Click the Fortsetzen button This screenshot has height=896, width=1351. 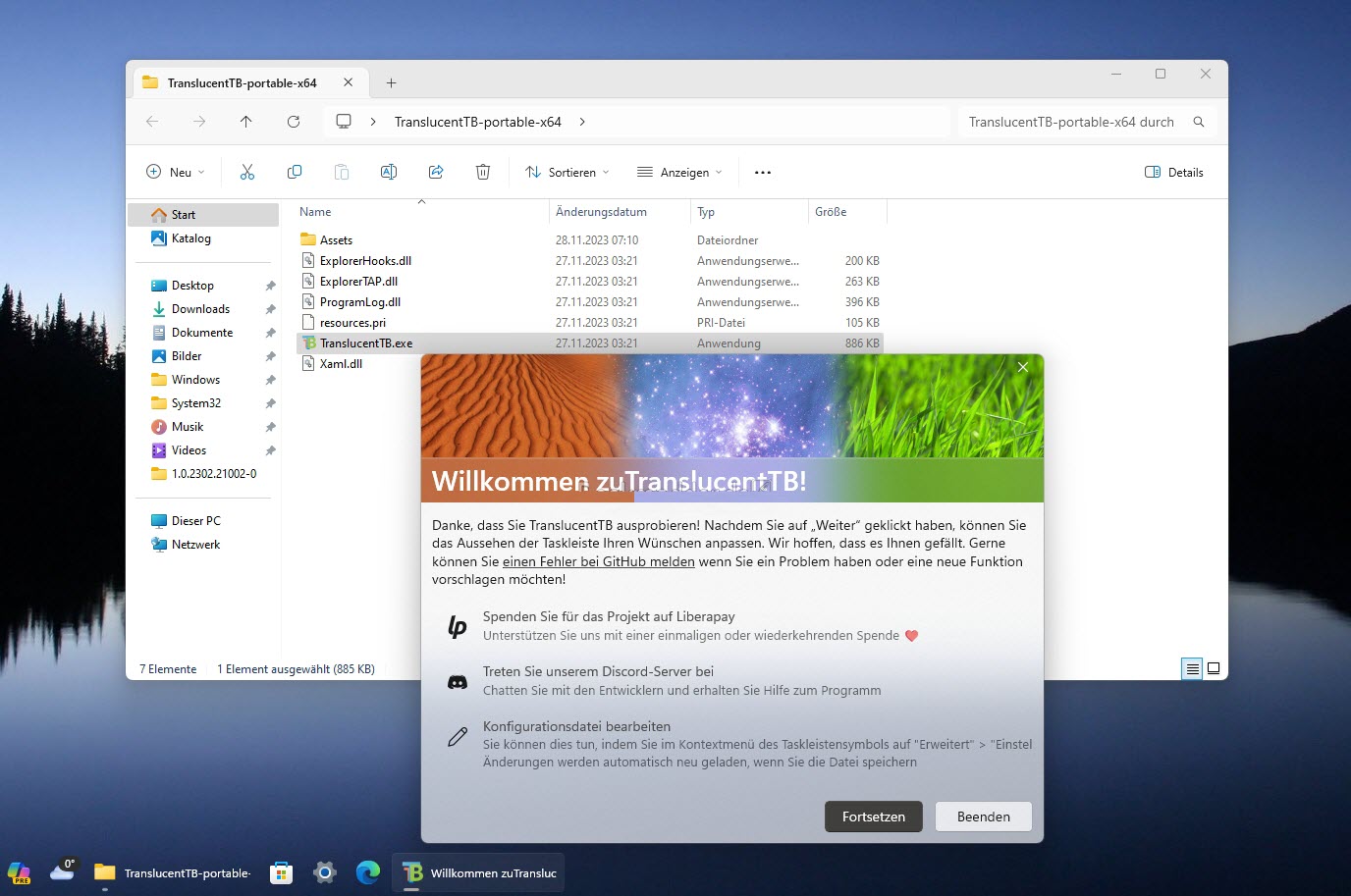pos(874,817)
